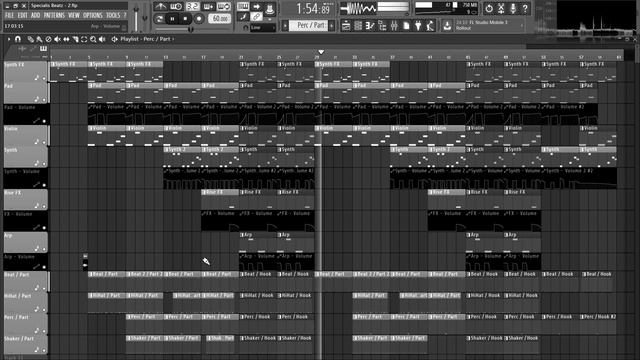The height and width of the screenshot is (360, 640).
Task: Click the playhead marker on the timeline
Action: pyautogui.click(x=321, y=52)
